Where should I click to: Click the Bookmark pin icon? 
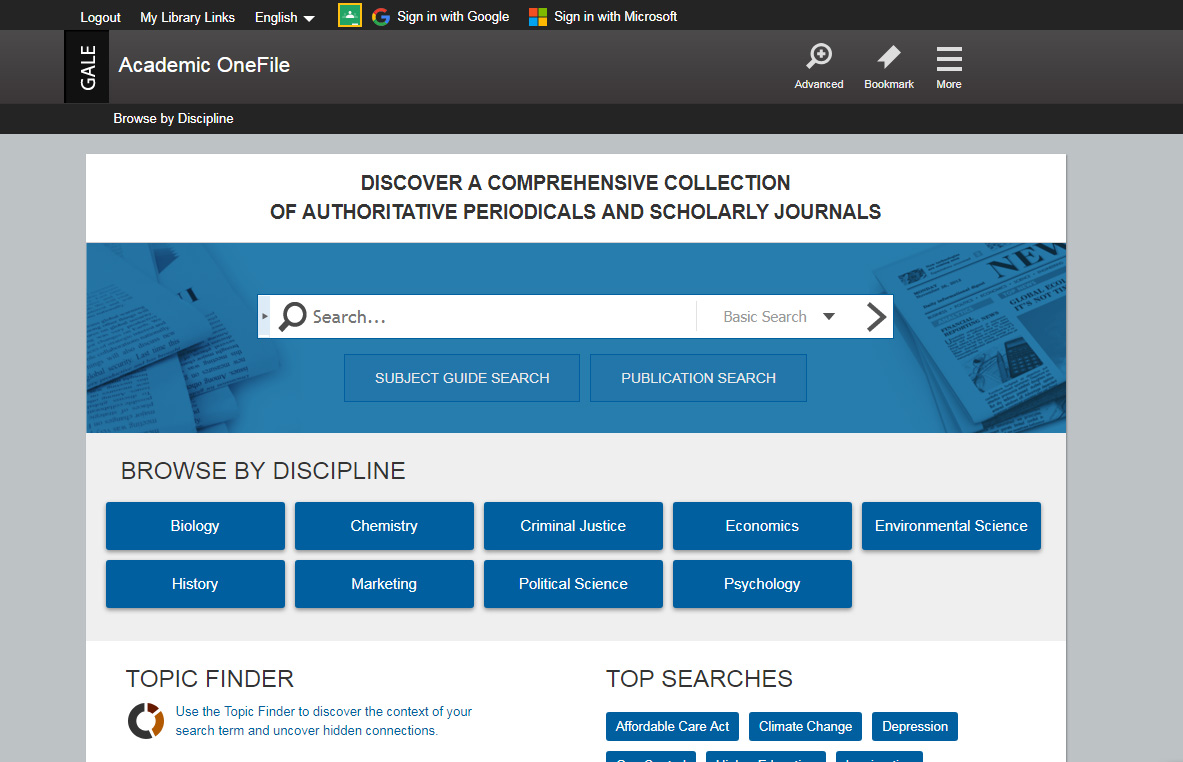(x=888, y=57)
